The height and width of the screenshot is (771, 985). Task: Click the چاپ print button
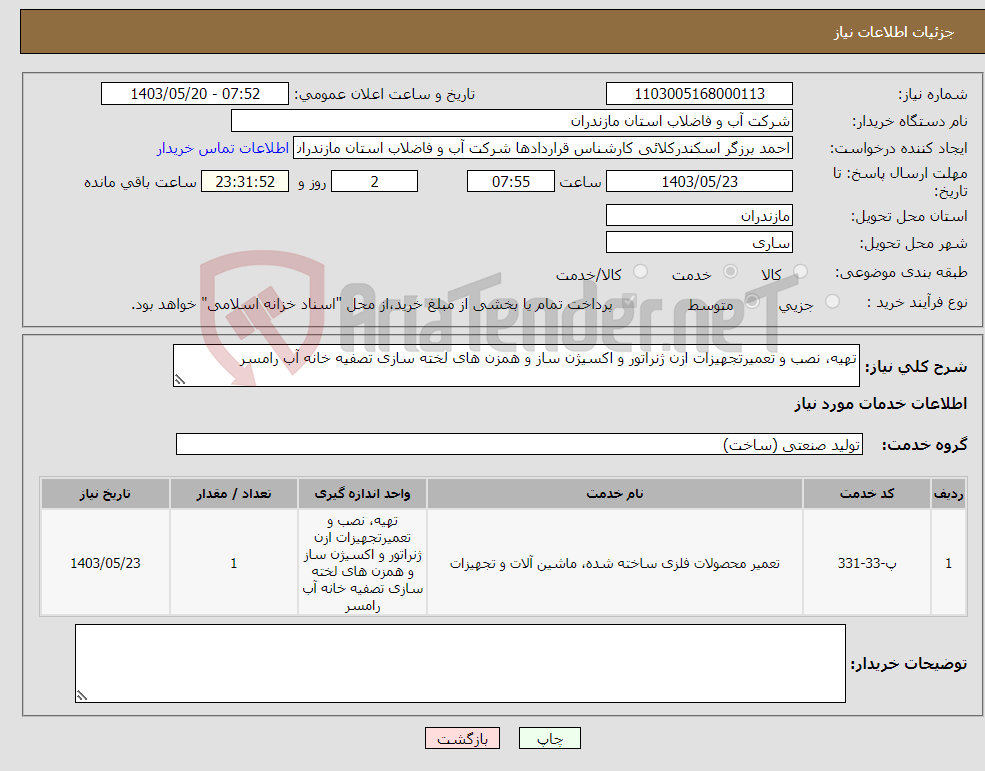pyautogui.click(x=550, y=738)
